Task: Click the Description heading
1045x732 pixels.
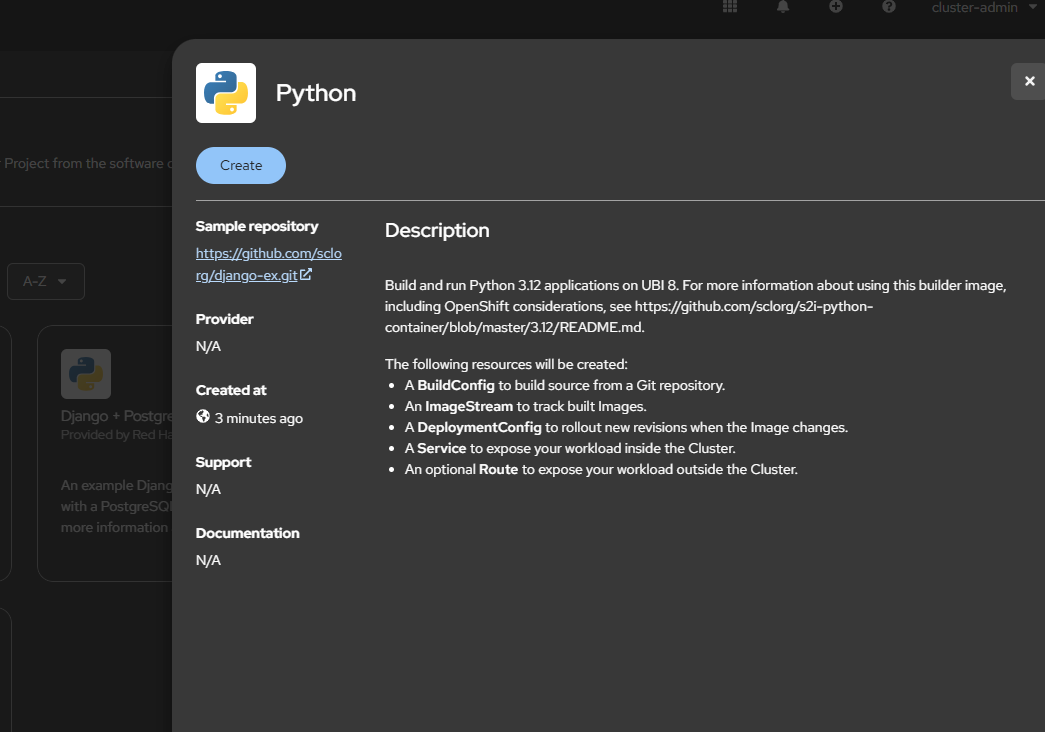Action: tap(437, 230)
